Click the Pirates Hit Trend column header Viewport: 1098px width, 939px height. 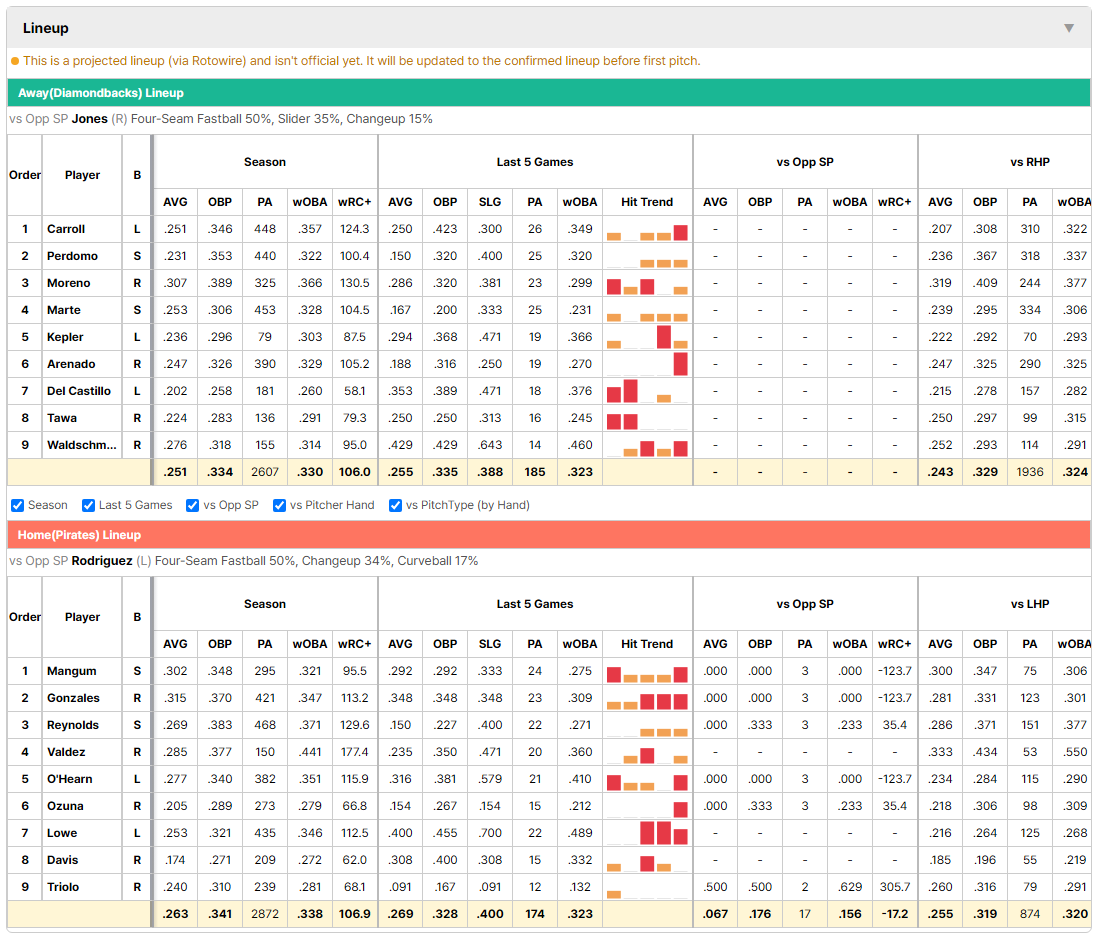[647, 644]
